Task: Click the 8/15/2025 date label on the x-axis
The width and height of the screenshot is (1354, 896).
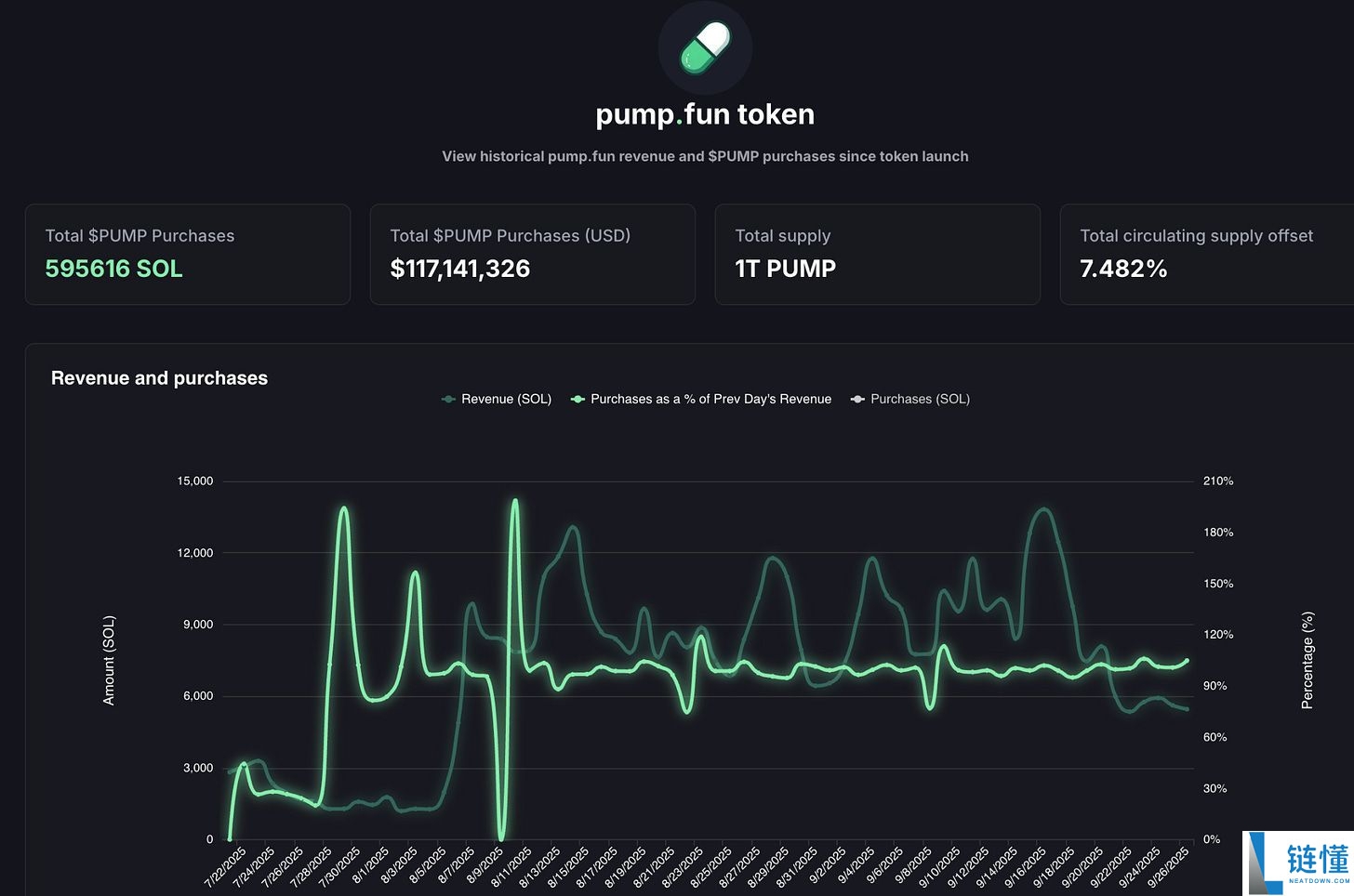Action: [568, 866]
